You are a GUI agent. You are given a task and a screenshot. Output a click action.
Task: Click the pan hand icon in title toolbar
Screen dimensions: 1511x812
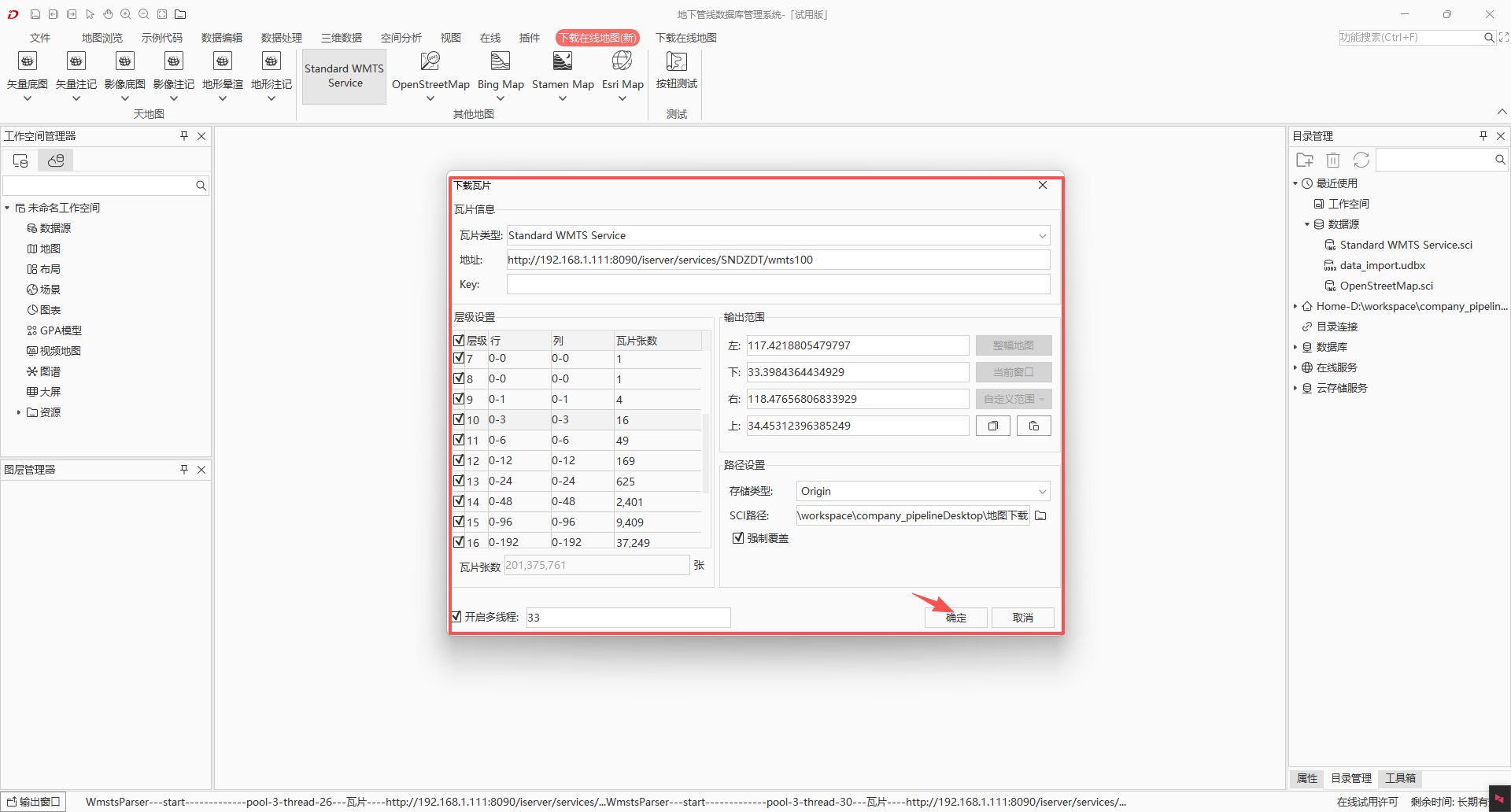(x=108, y=14)
